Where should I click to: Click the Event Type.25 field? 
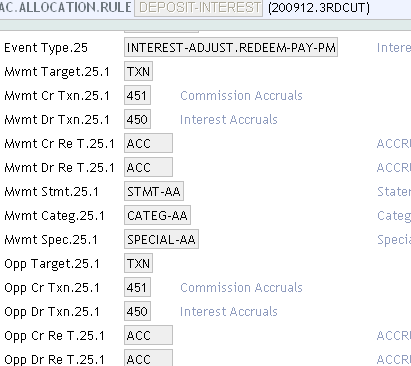click(231, 47)
